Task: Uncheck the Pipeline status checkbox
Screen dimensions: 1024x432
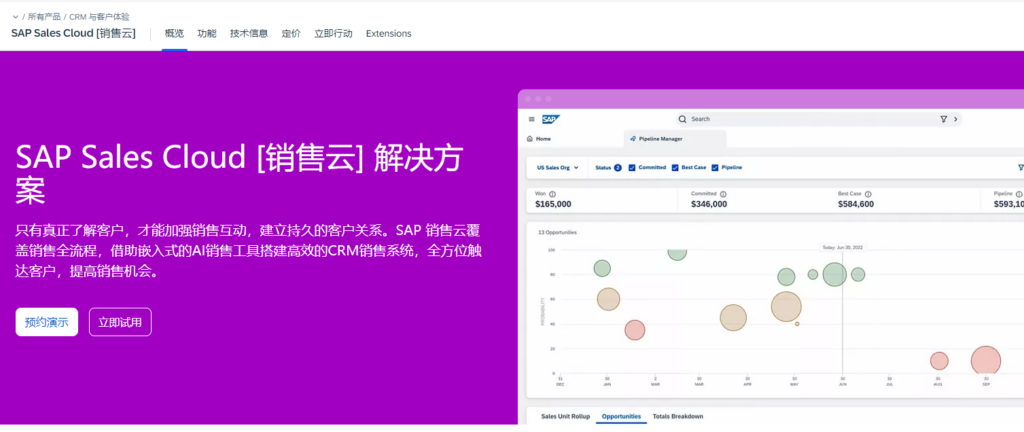Action: pyautogui.click(x=715, y=168)
